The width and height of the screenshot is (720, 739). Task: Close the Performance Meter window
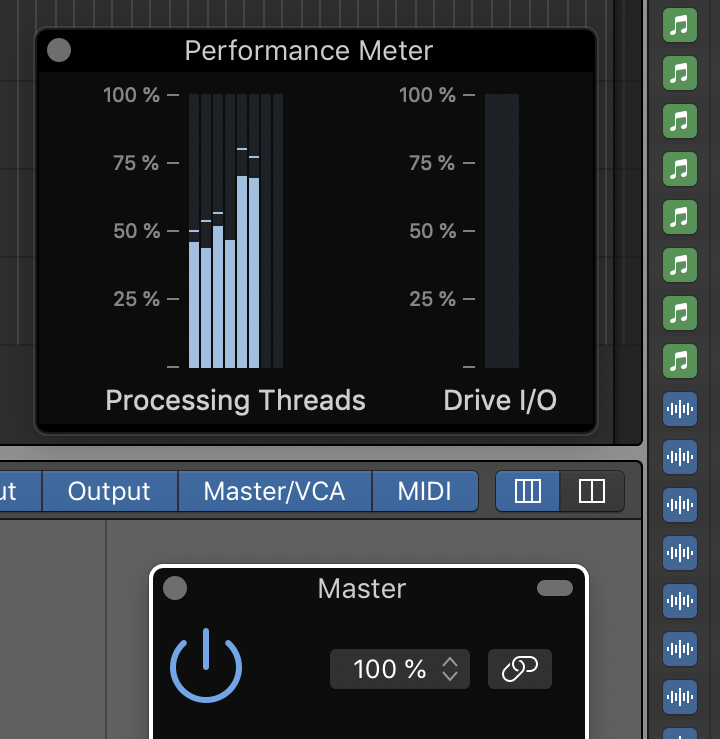[59, 50]
